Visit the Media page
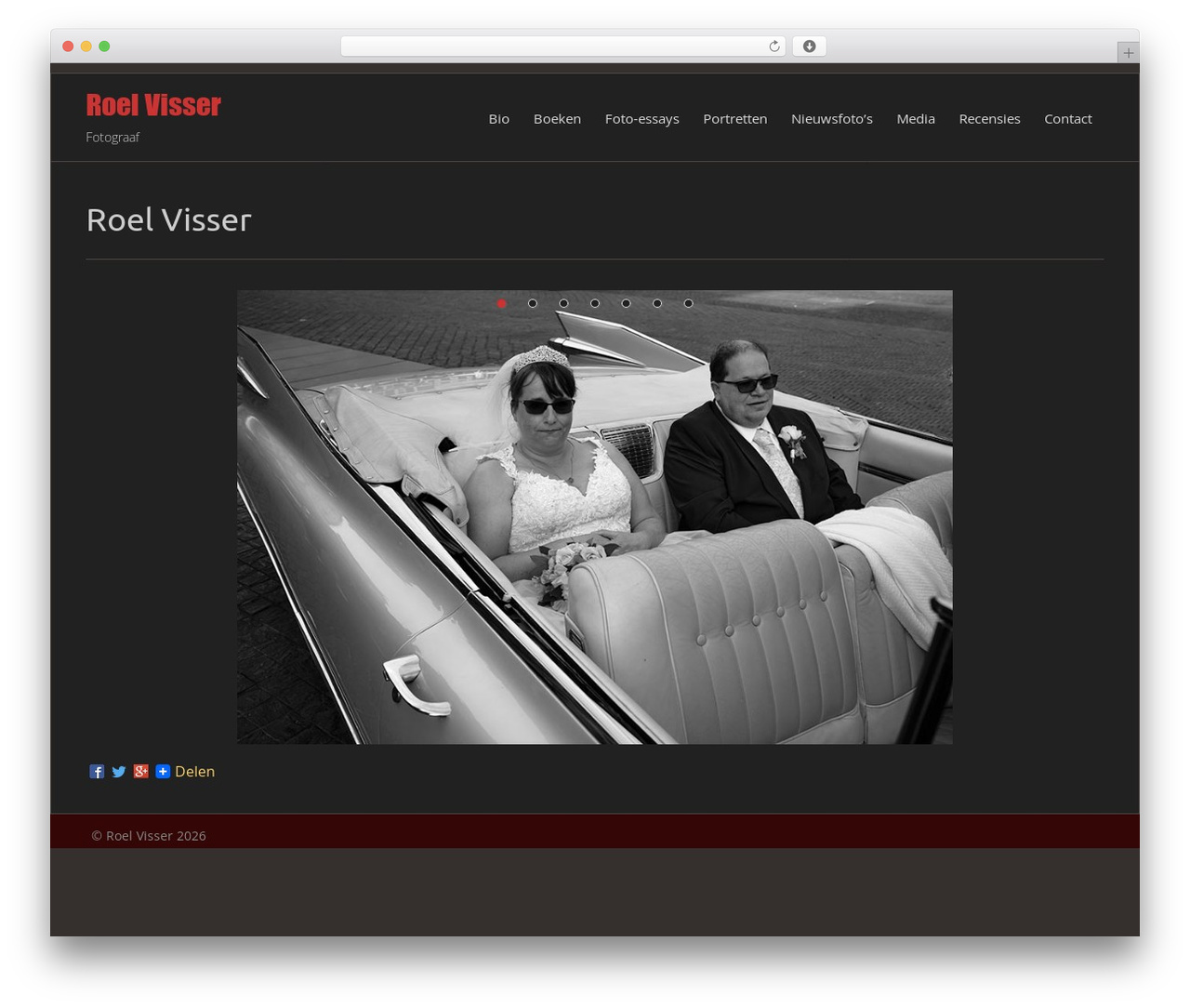1190x1008 pixels. click(x=916, y=119)
